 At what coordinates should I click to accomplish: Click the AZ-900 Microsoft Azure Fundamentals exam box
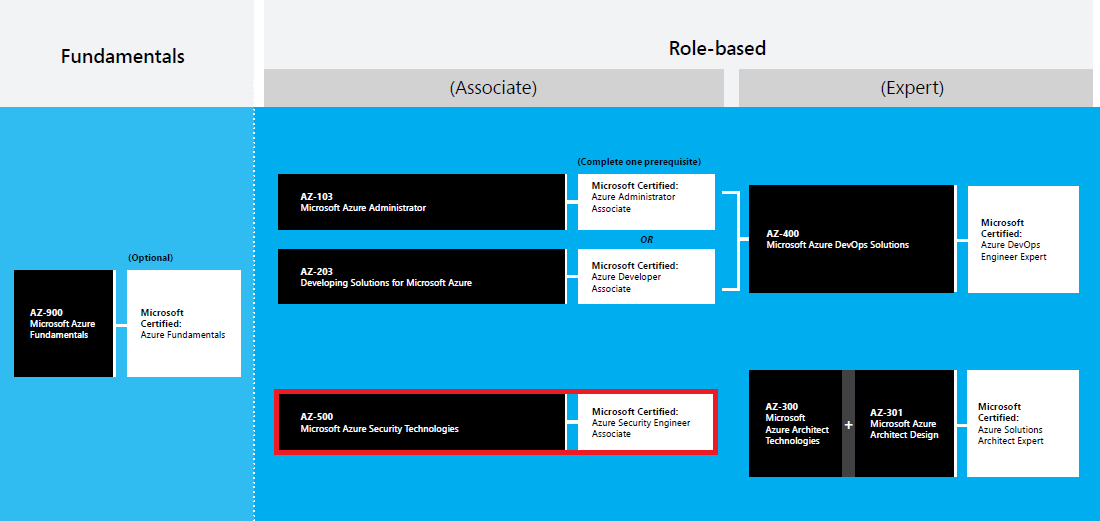(64, 323)
